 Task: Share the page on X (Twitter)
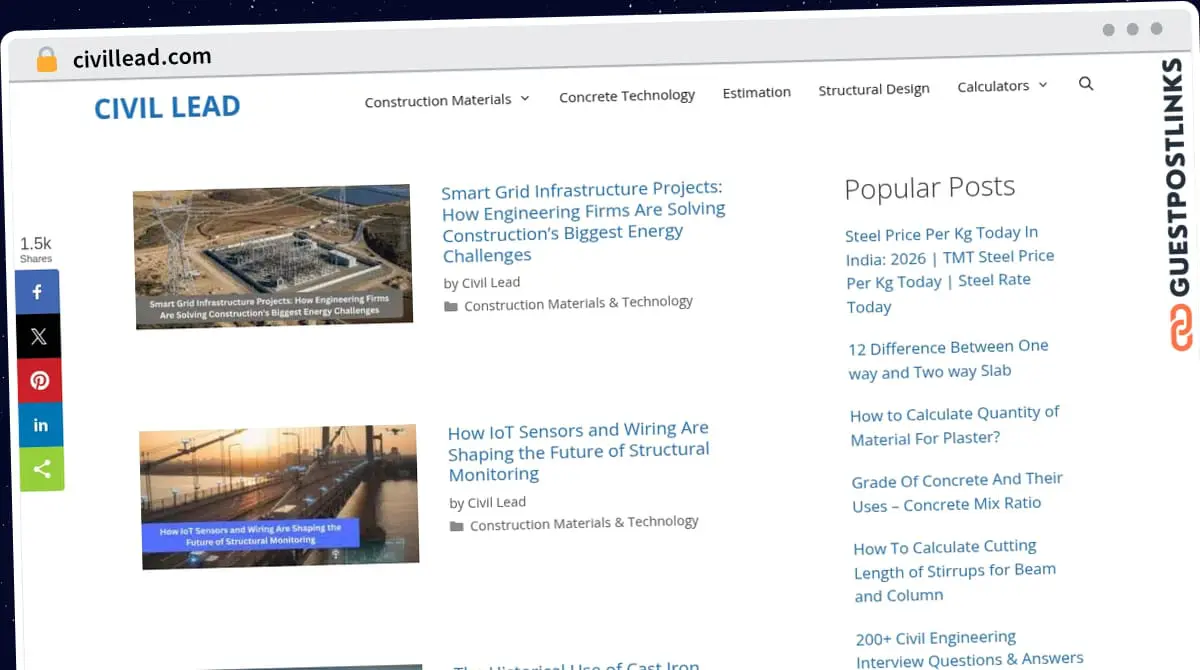tap(38, 337)
